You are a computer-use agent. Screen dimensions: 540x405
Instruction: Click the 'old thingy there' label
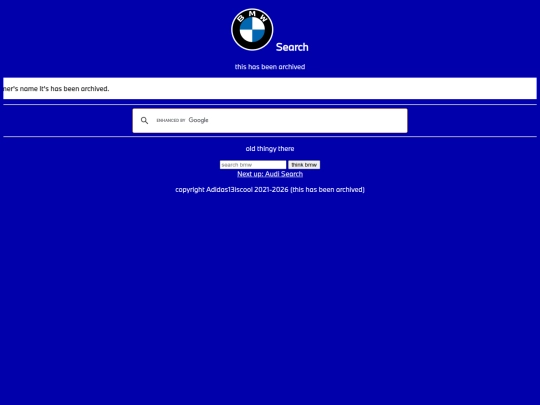point(270,149)
